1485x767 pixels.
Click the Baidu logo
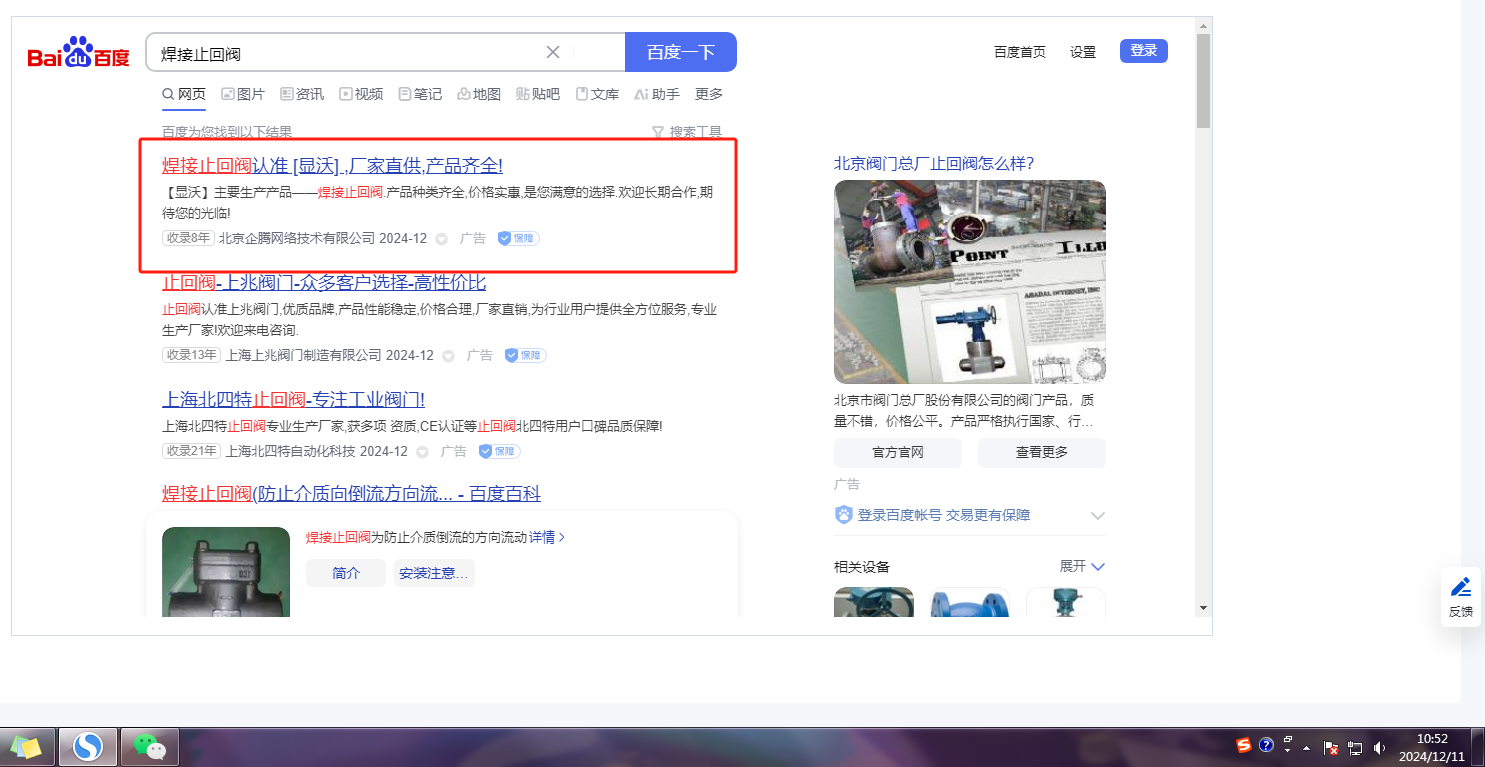pyautogui.click(x=78, y=52)
